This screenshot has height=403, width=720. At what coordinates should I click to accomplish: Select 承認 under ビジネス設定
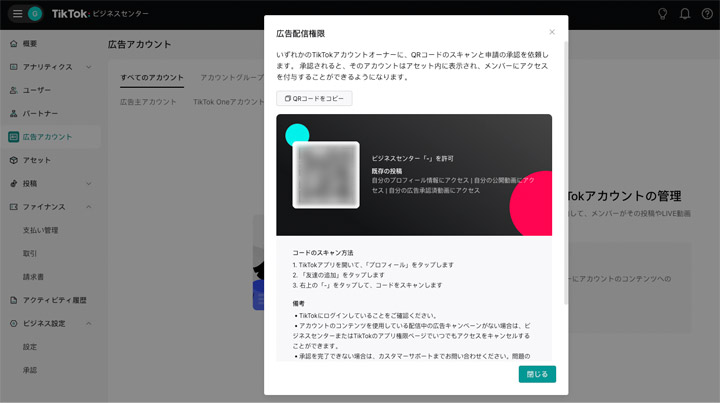point(30,370)
